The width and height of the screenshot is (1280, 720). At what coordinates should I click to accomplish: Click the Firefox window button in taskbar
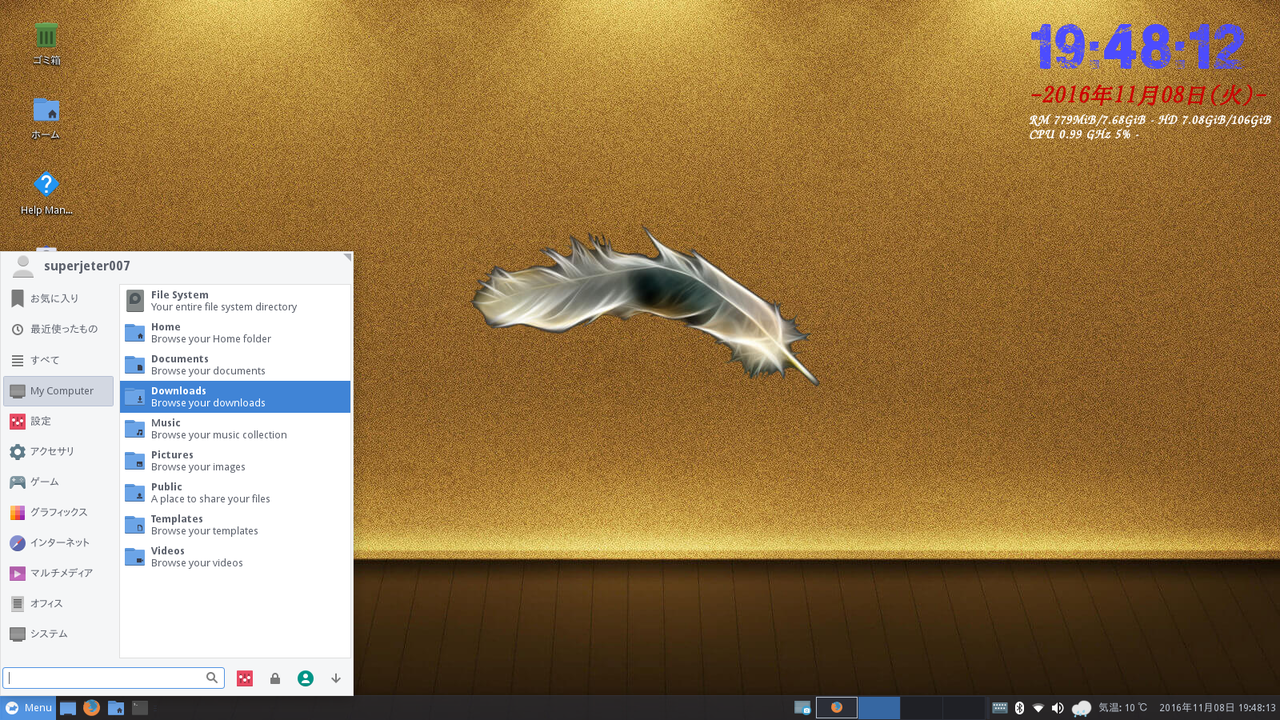coord(837,708)
